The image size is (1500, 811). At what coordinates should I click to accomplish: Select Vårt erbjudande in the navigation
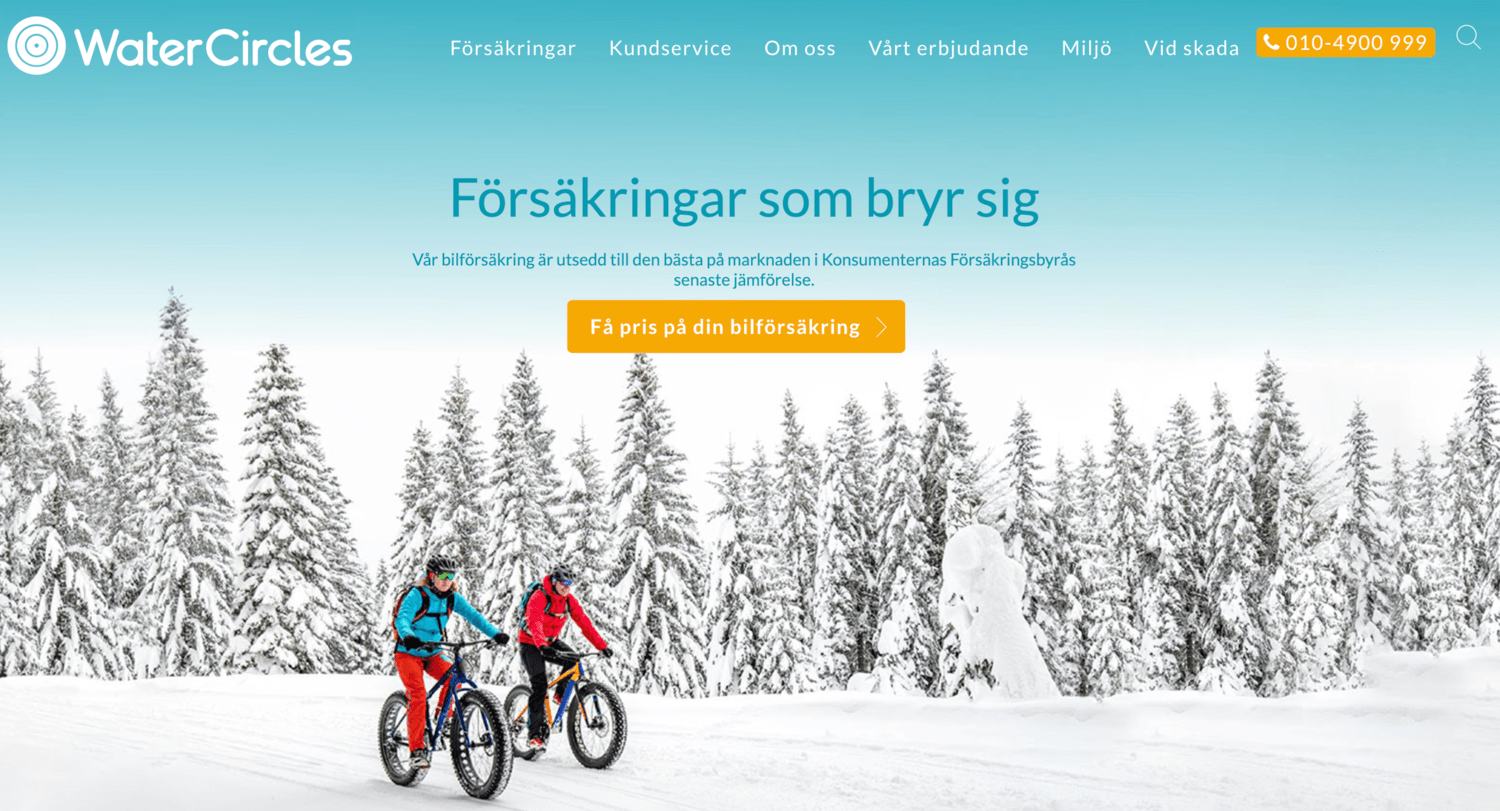[x=948, y=48]
